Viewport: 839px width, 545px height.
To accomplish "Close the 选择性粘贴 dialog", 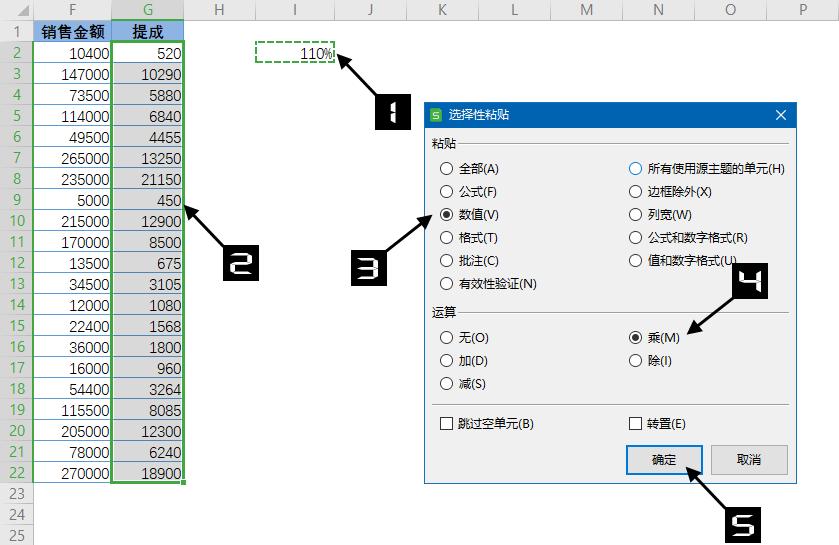I will [781, 115].
